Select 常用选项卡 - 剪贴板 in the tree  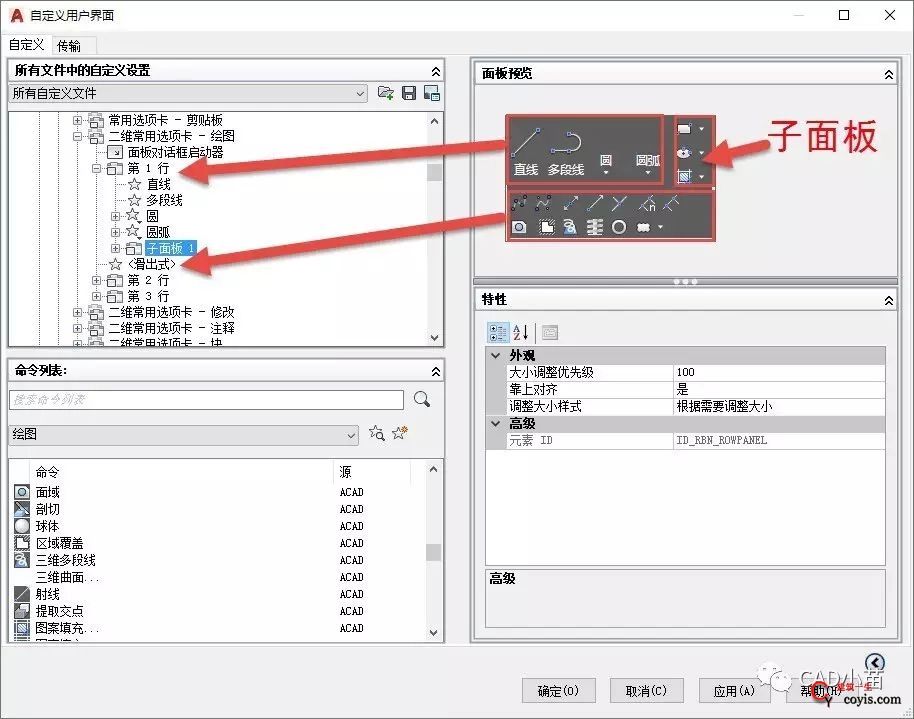[166, 120]
